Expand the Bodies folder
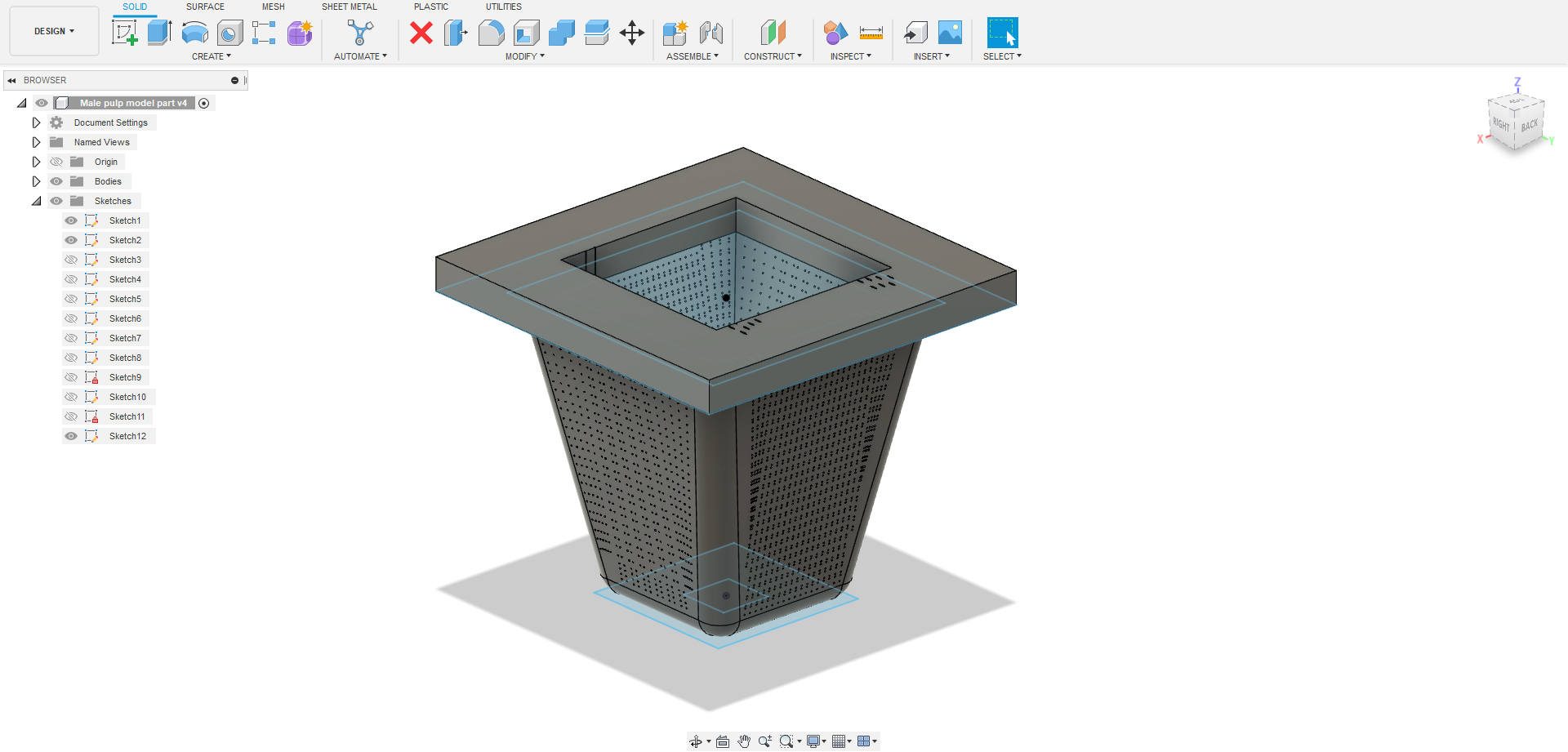Image resolution: width=1568 pixels, height=752 pixels. pos(36,181)
